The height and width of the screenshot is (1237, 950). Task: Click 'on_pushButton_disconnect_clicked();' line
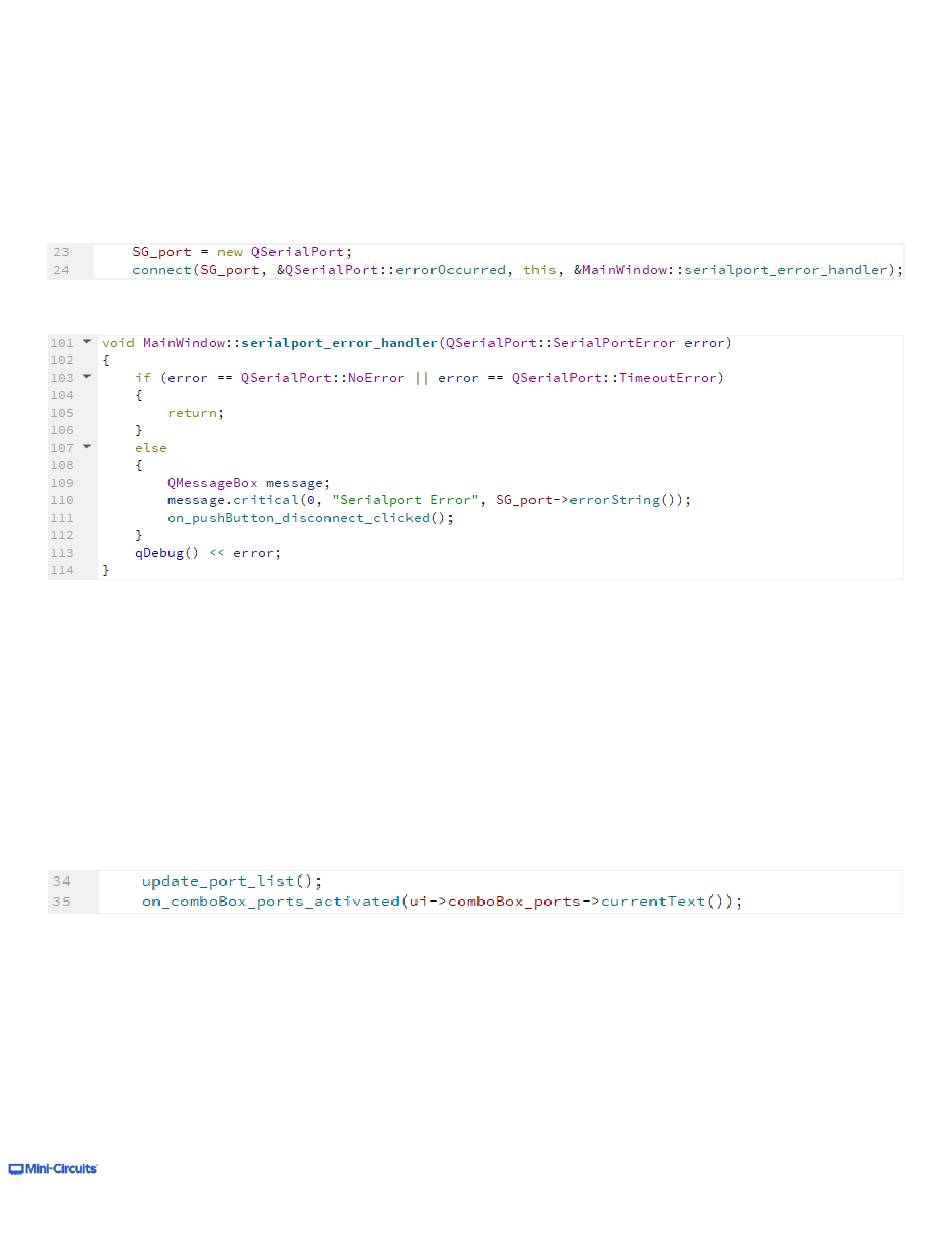pos(311,517)
